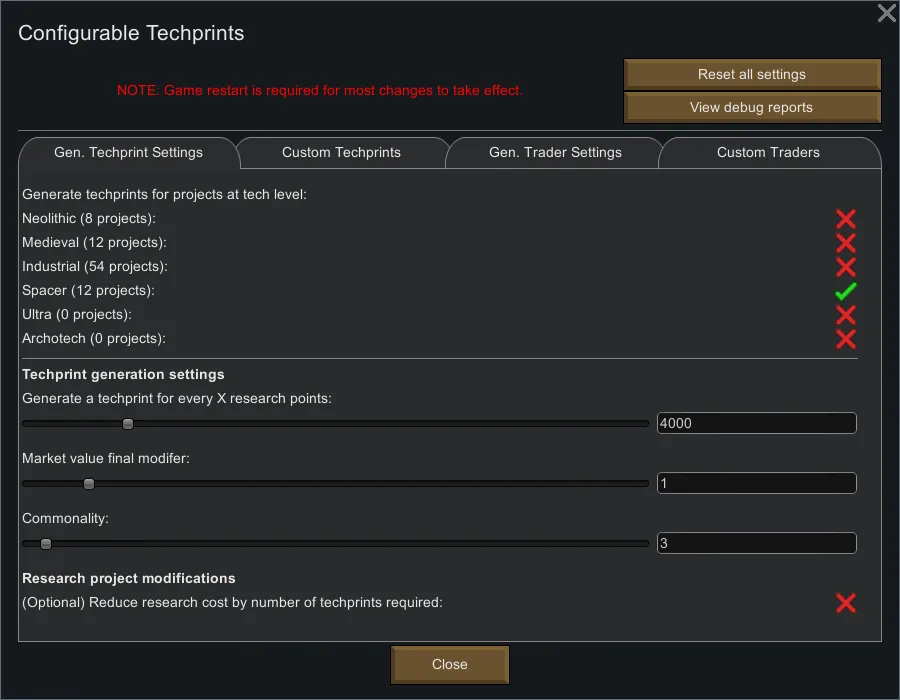Toggle Industrial tech level techprint generation
This screenshot has height=700, width=900.
click(845, 267)
